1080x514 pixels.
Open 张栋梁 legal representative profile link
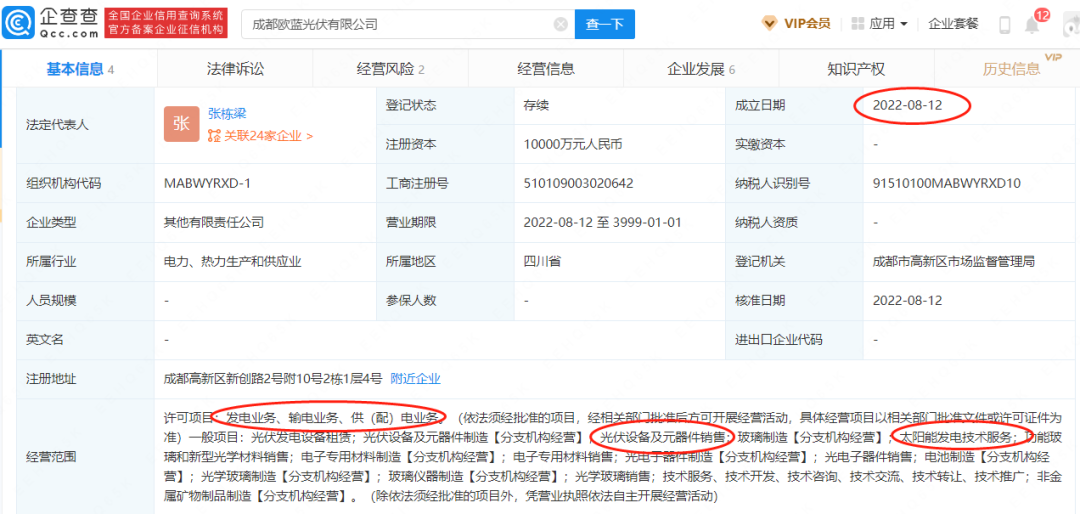(228, 114)
